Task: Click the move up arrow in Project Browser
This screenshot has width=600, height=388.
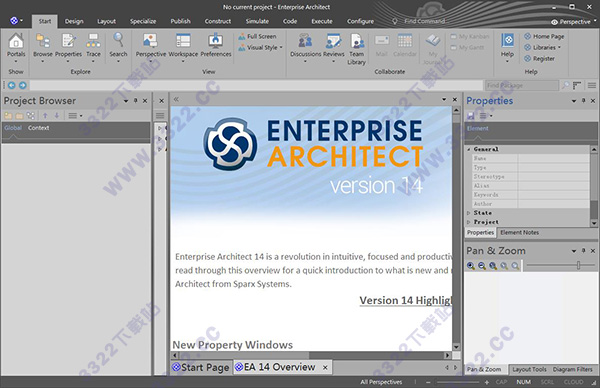Action: pyautogui.click(x=45, y=116)
